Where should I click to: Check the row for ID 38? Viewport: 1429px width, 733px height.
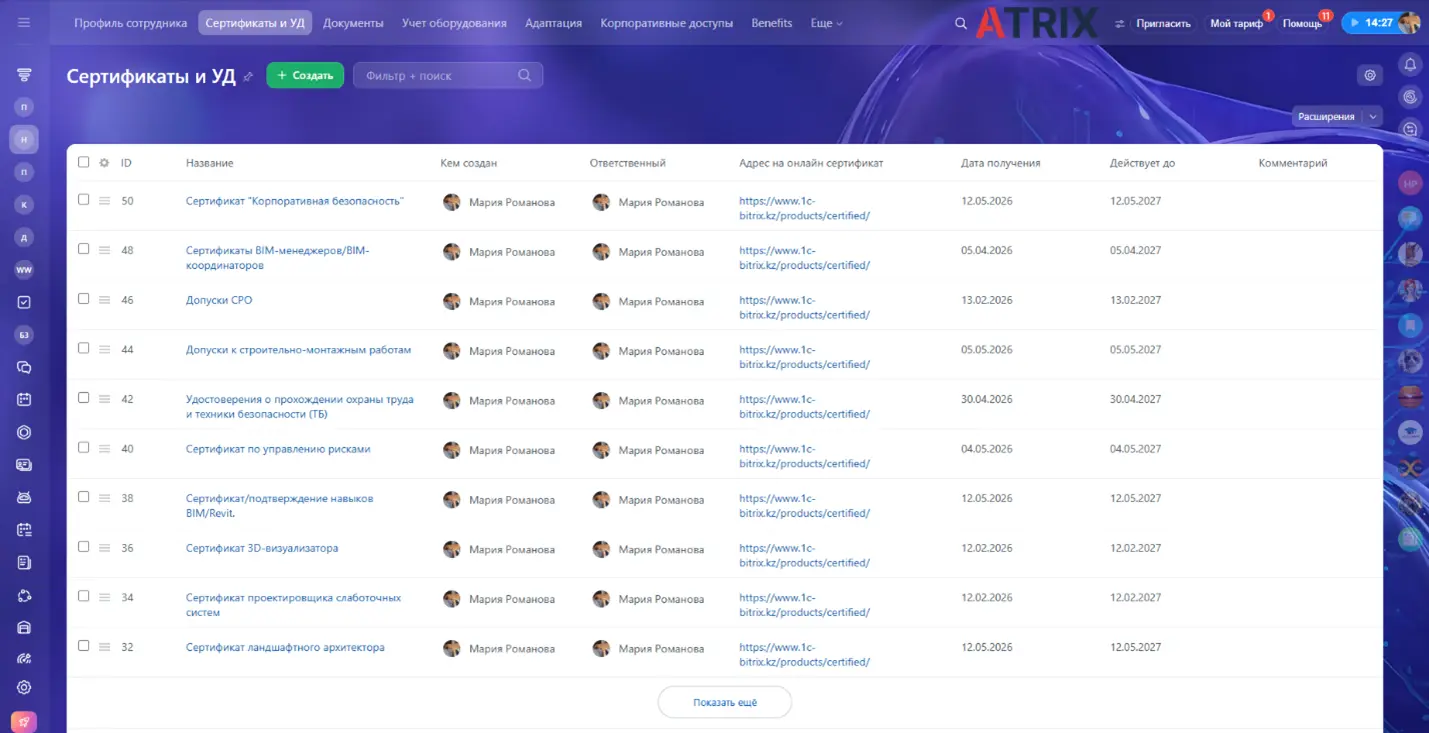pyautogui.click(x=83, y=497)
